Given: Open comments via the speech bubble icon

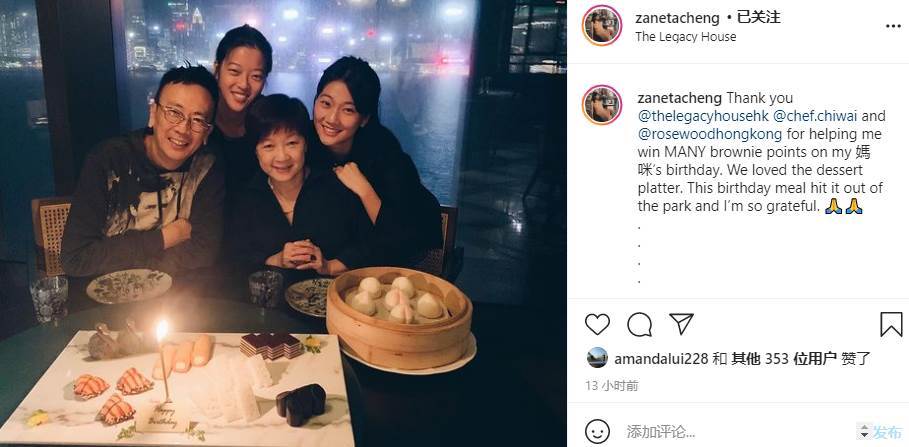Looking at the screenshot, I should click(639, 325).
